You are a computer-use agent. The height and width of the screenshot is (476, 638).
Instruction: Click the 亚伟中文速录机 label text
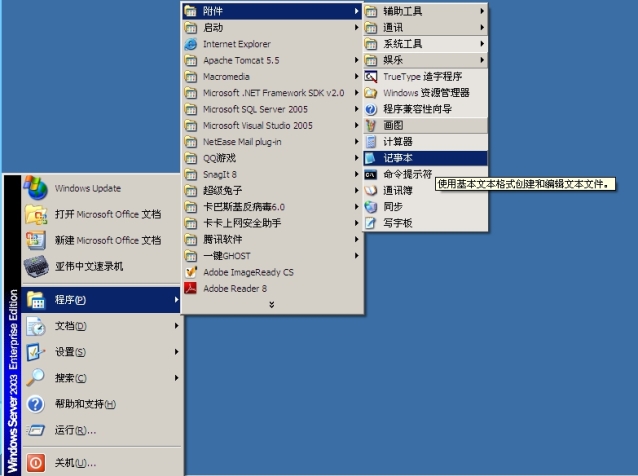coord(89,266)
